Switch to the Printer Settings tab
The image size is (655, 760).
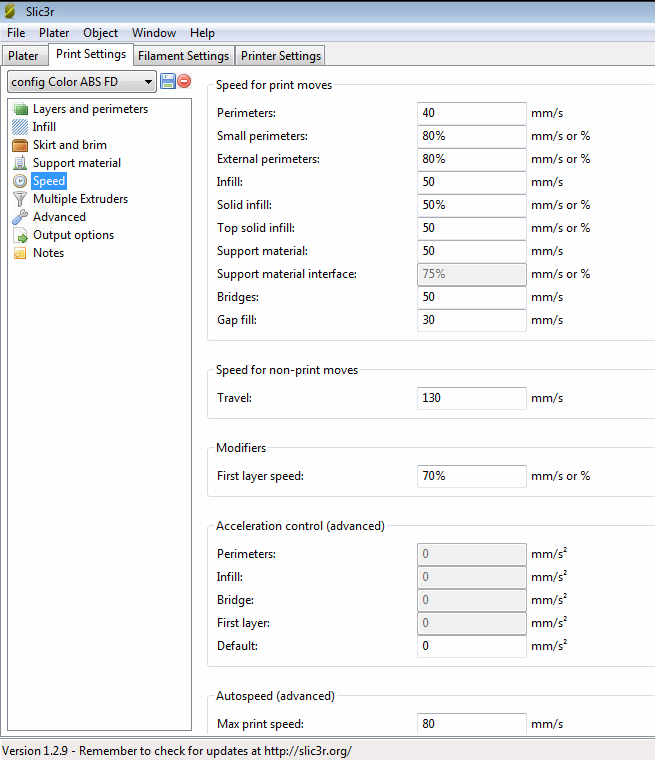(x=281, y=56)
